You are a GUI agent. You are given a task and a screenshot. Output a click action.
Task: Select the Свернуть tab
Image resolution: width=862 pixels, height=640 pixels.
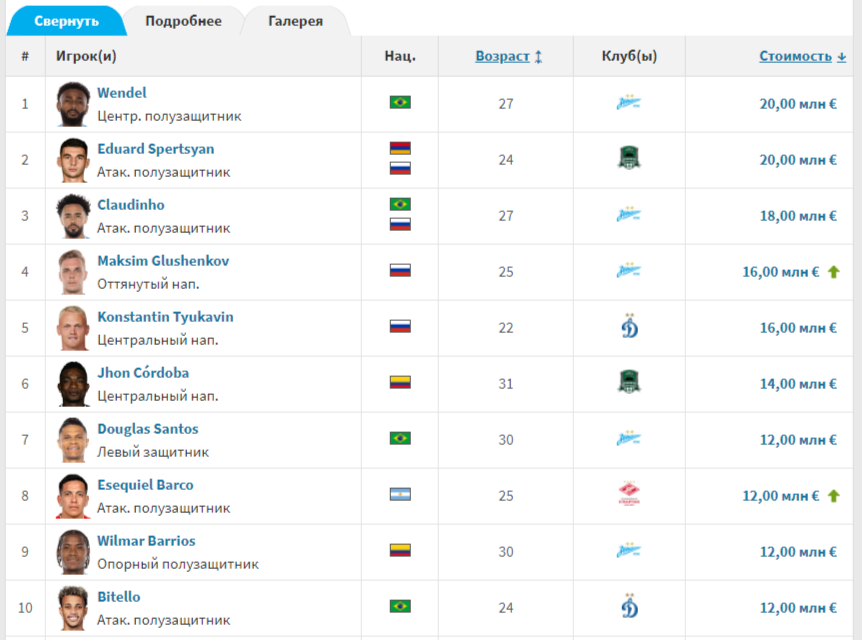(66, 21)
